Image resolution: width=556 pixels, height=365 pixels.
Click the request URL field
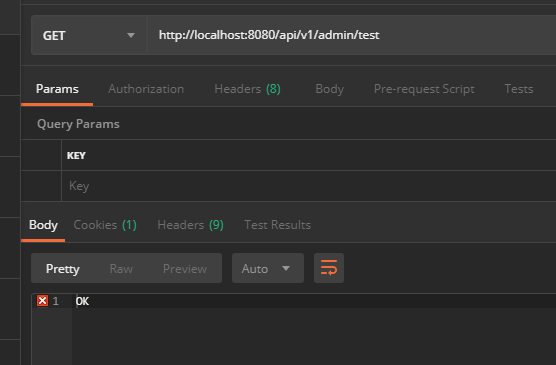pyautogui.click(x=352, y=35)
